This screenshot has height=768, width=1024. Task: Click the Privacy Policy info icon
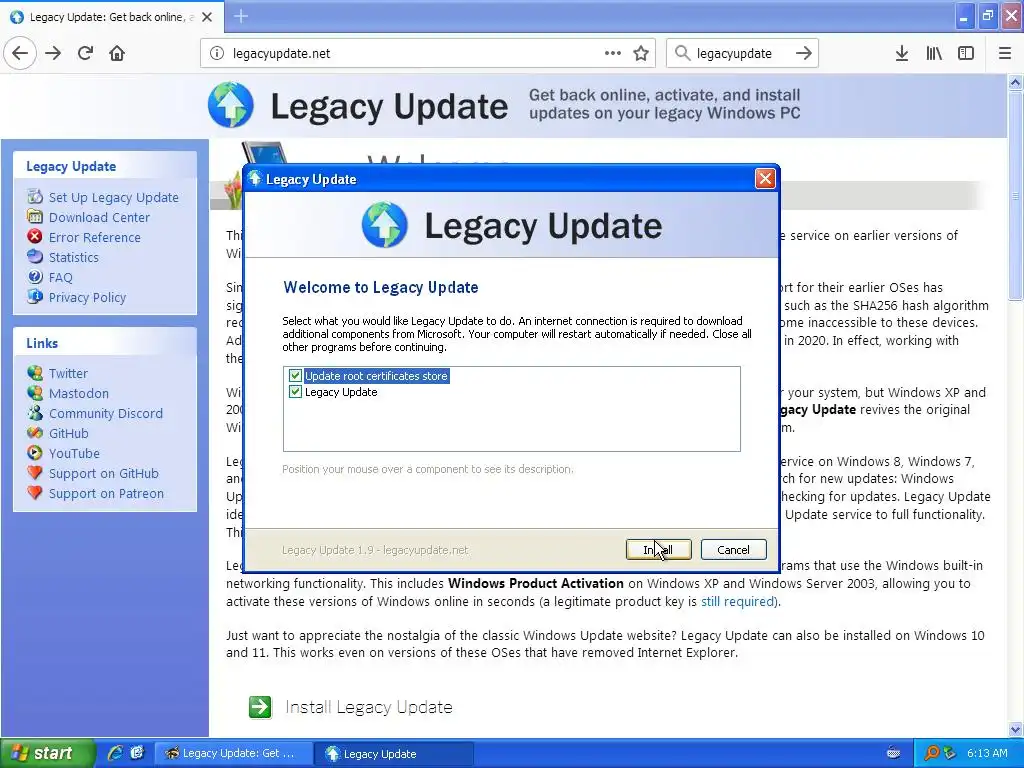coord(35,297)
